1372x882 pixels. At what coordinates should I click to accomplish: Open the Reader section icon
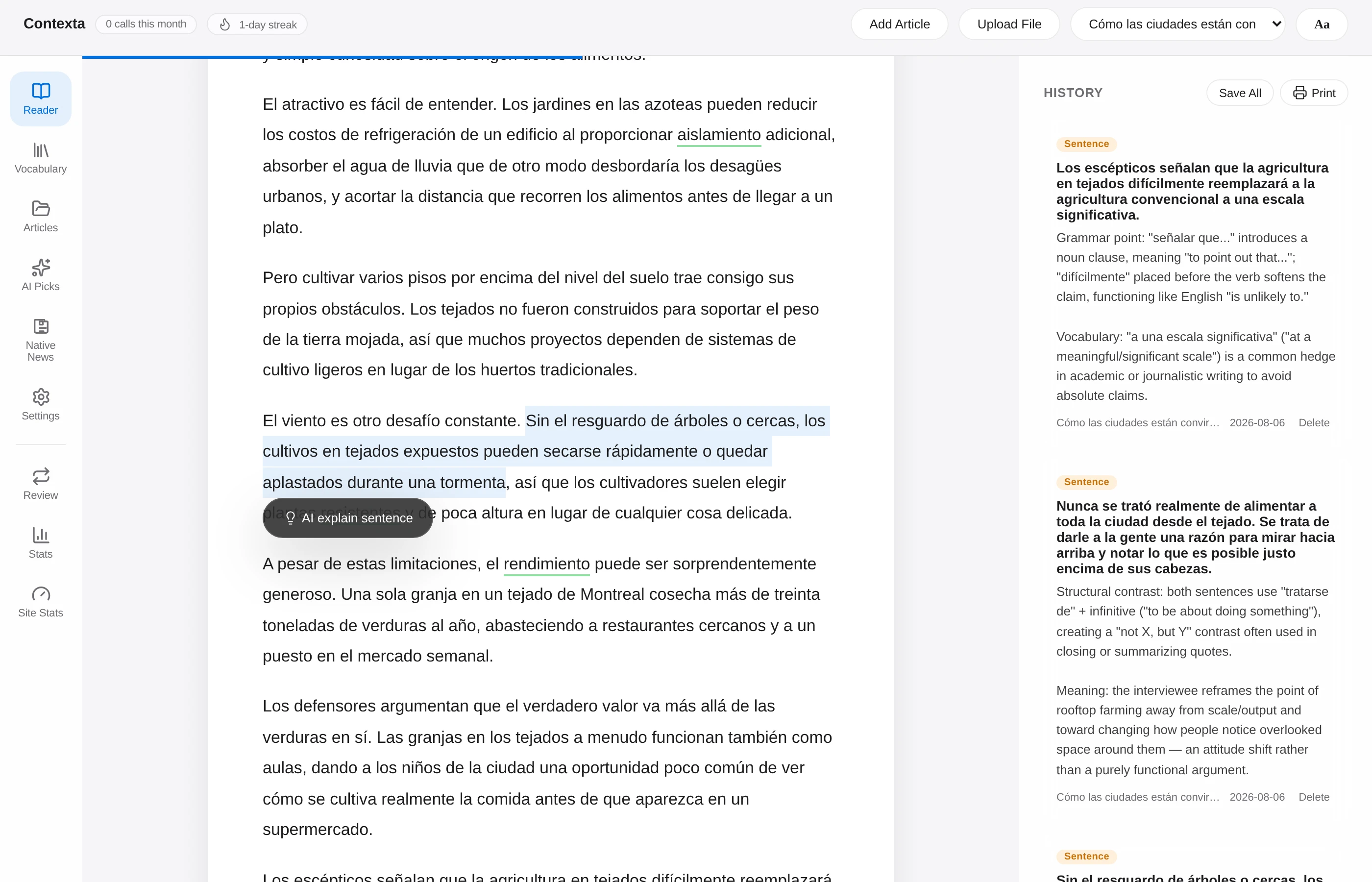[41, 91]
